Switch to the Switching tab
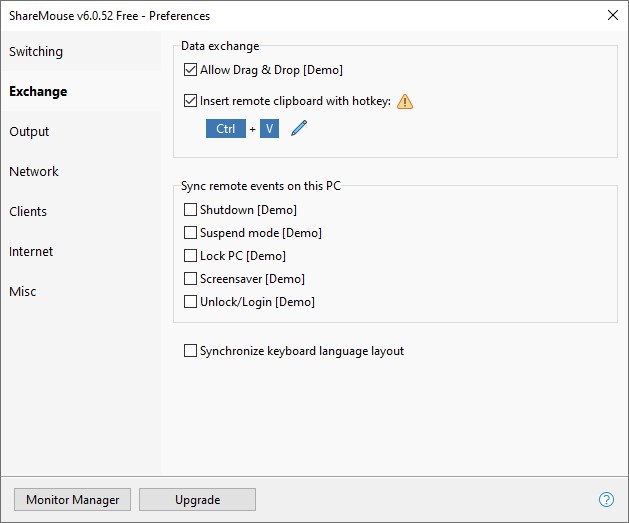Image resolution: width=629 pixels, height=523 pixels. pyautogui.click(x=36, y=52)
